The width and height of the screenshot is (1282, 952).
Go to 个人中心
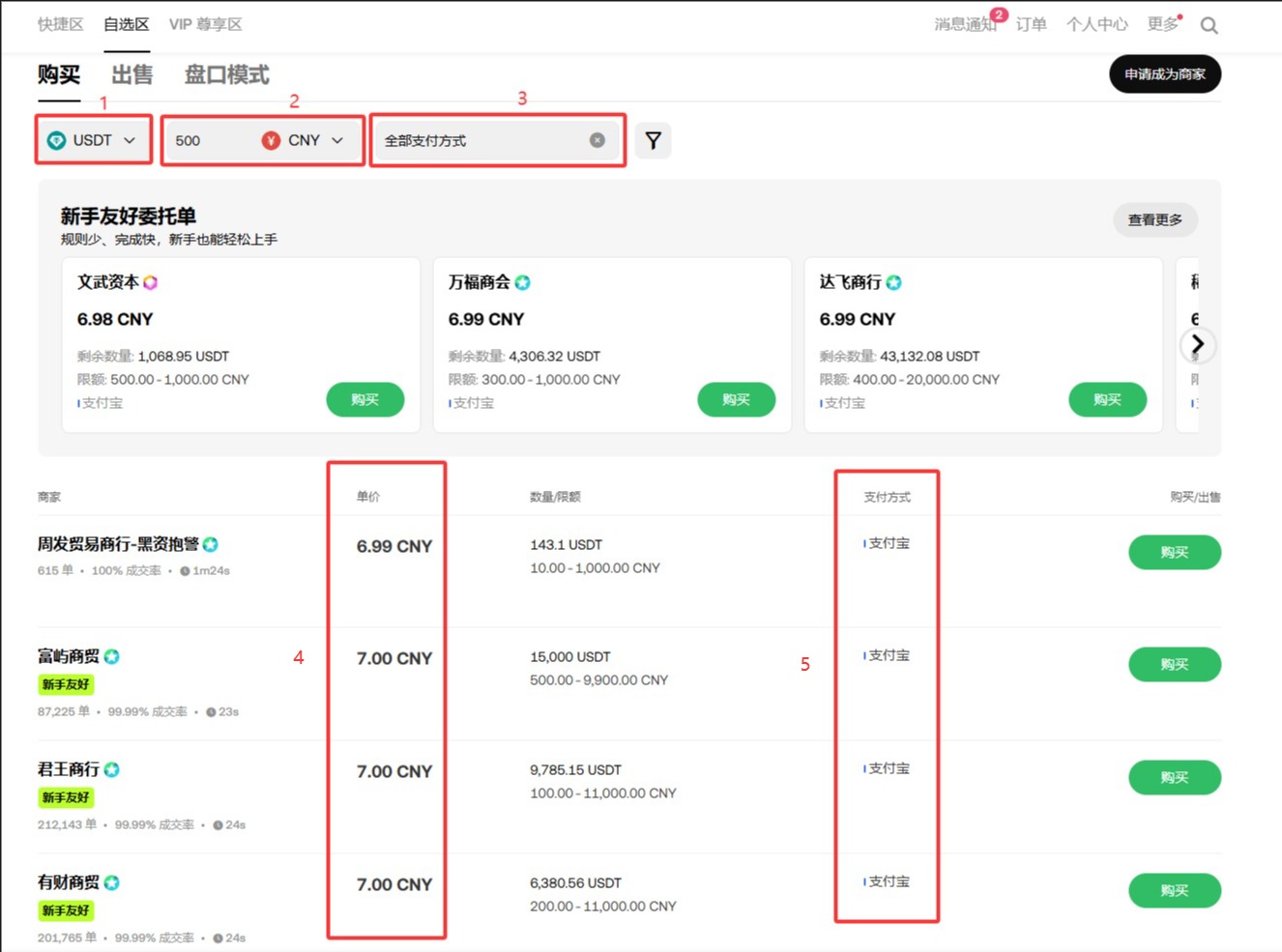click(x=1097, y=24)
